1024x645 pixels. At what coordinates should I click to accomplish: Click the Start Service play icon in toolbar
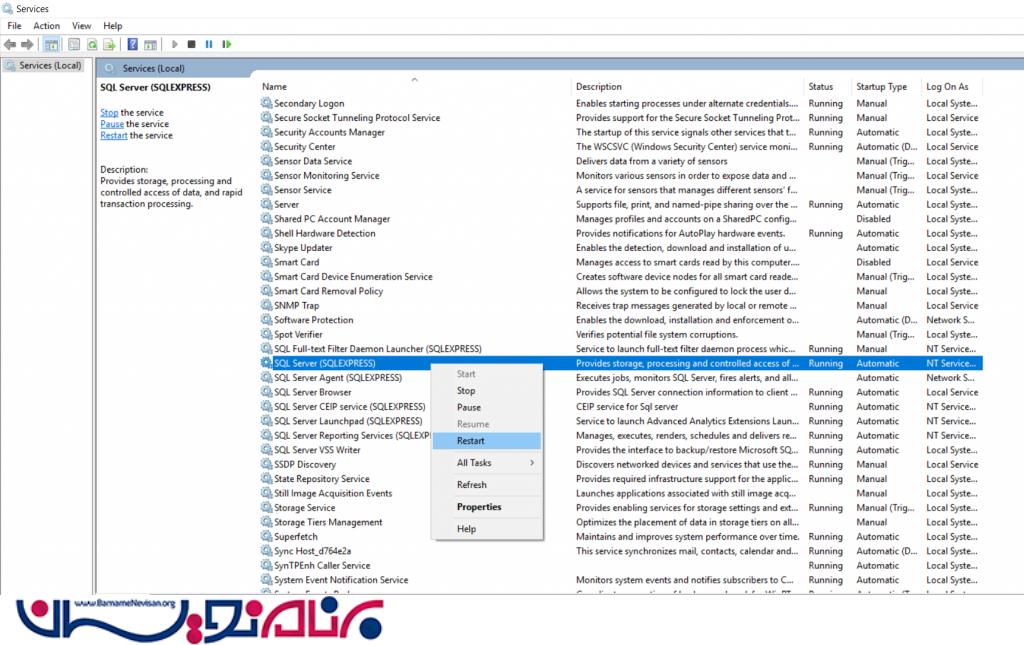point(174,44)
